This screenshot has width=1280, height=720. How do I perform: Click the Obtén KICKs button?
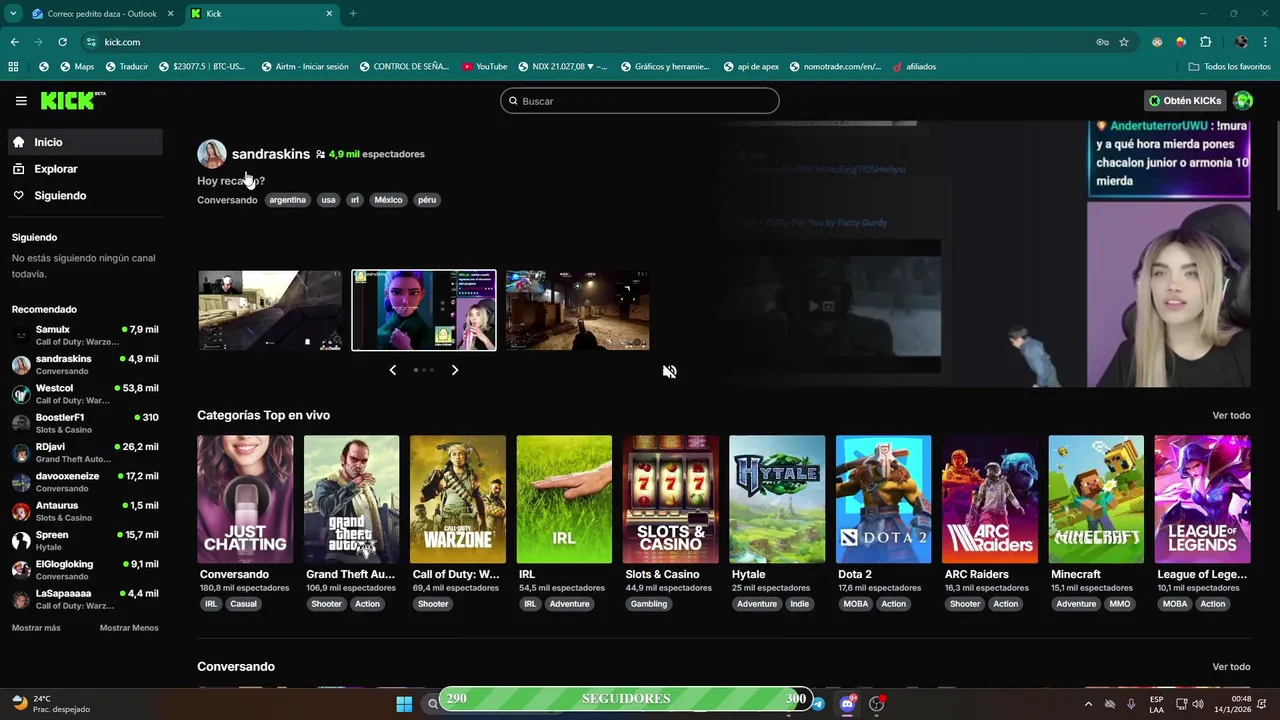click(x=1185, y=100)
